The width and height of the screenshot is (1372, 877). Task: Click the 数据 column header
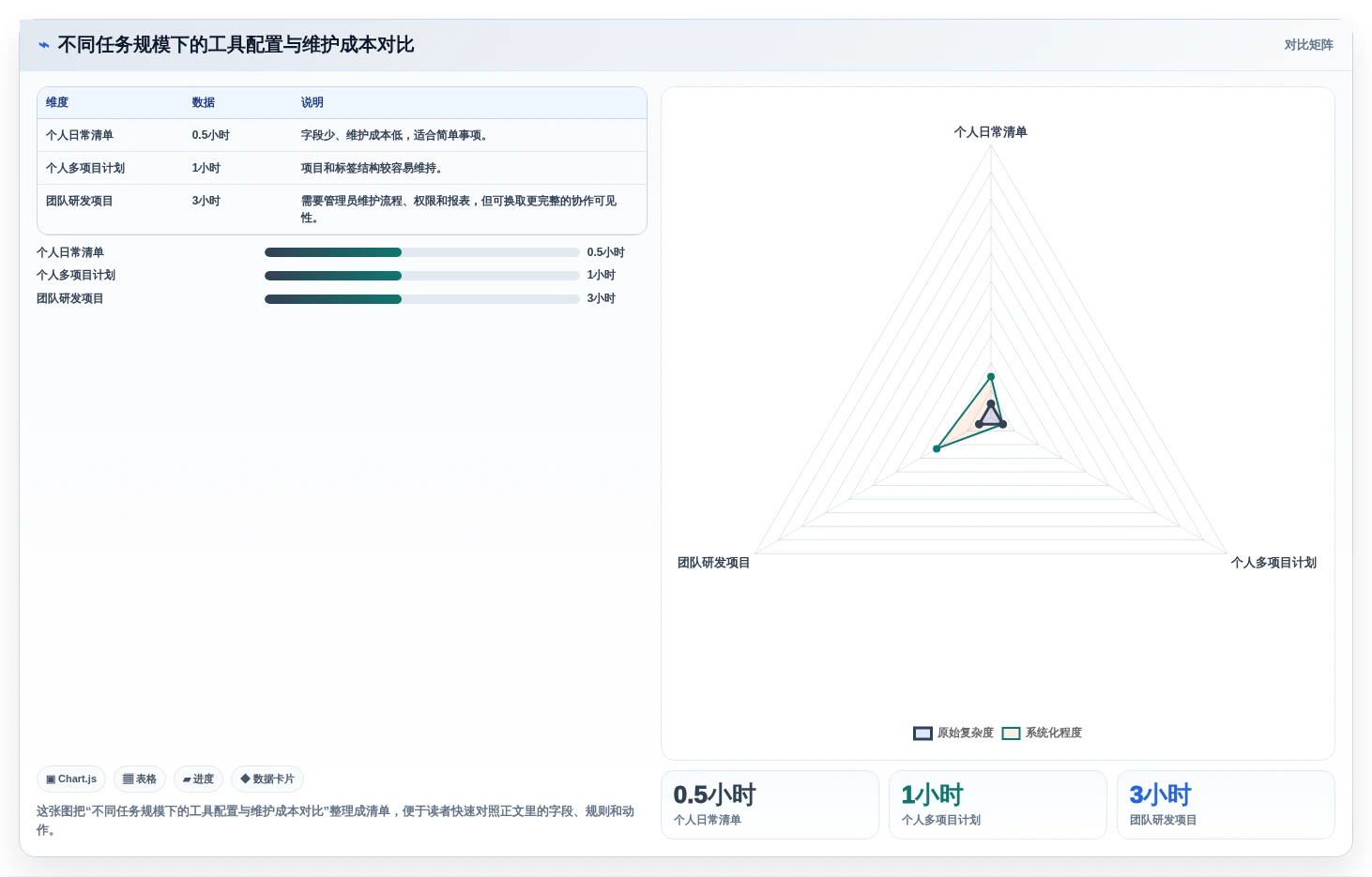(204, 102)
